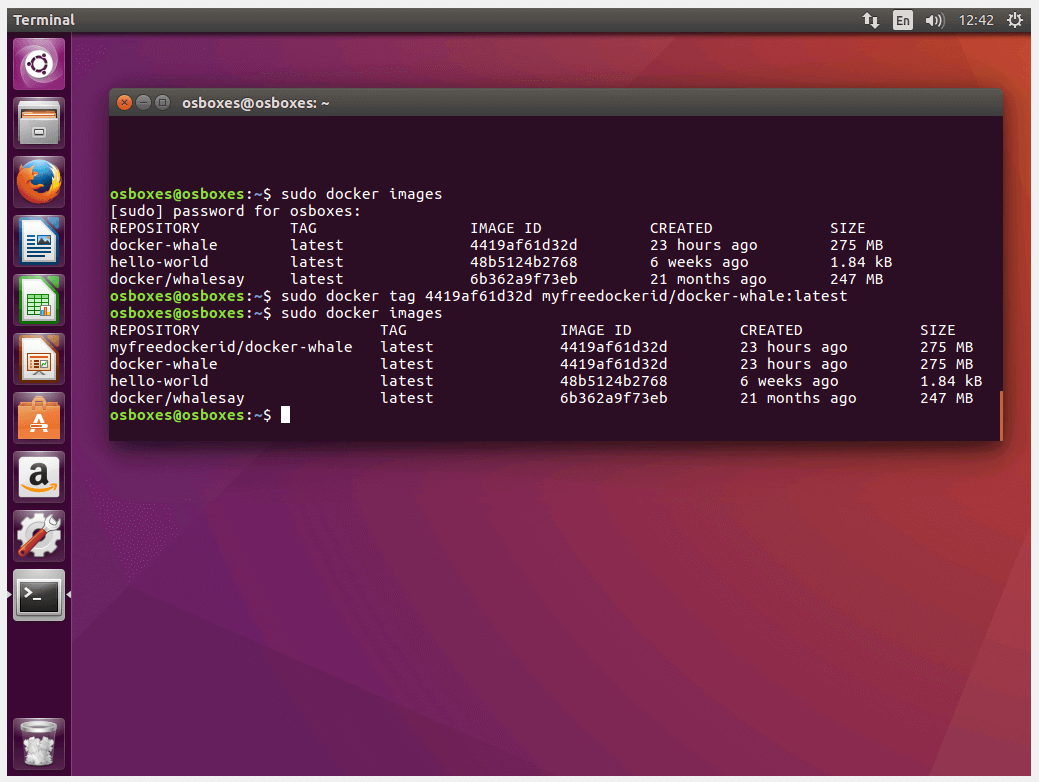Open the Files manager from launcher

pyautogui.click(x=39, y=123)
